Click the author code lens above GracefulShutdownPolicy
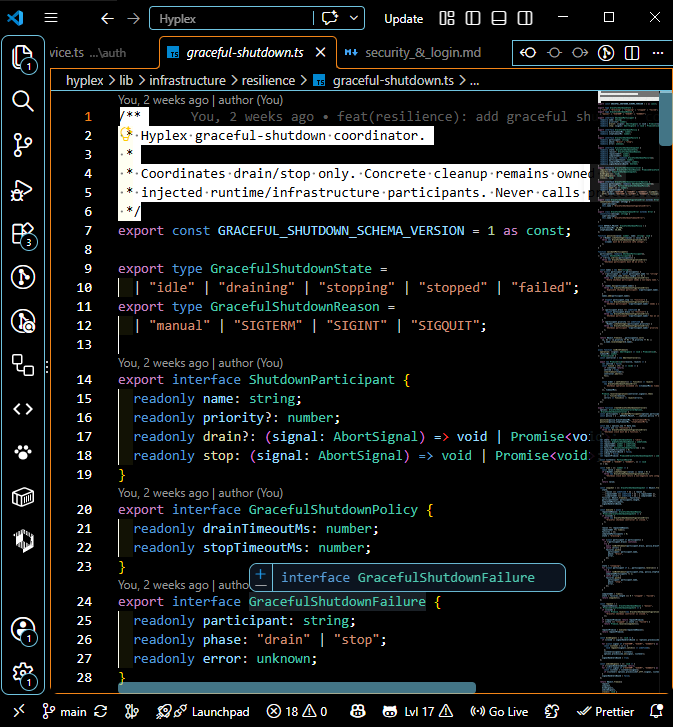This screenshot has height=727, width=673. click(x=200, y=492)
